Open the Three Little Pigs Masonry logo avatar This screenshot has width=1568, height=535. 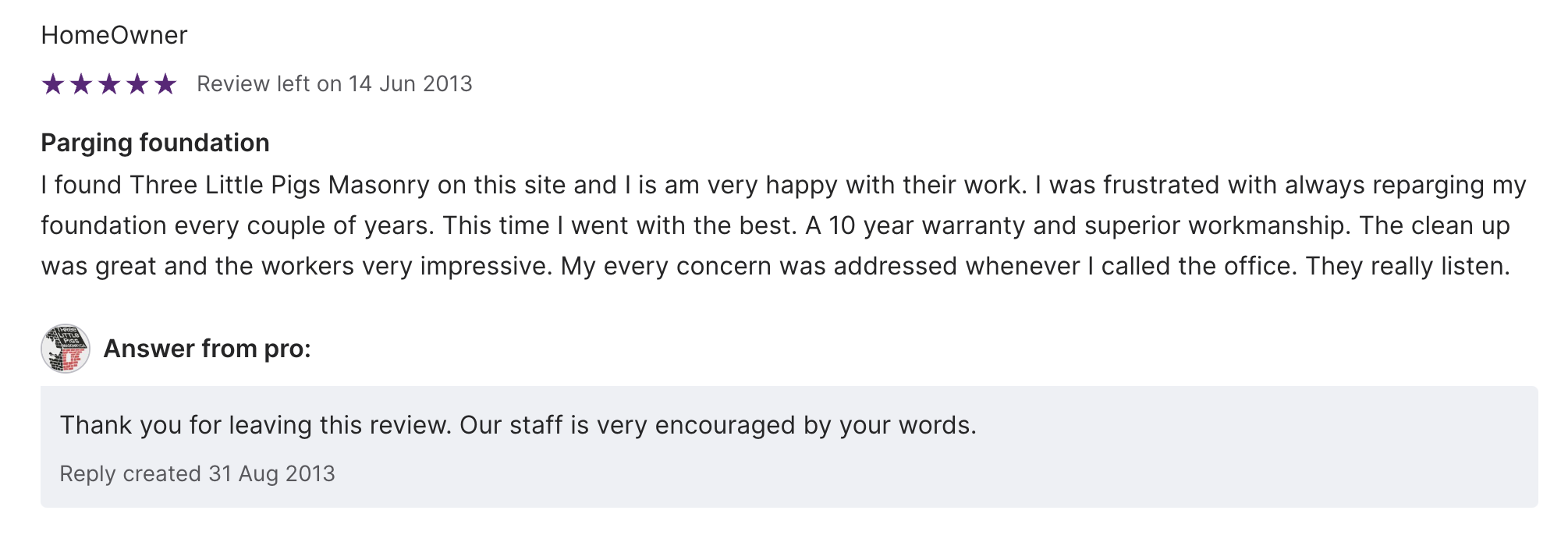pyautogui.click(x=66, y=349)
